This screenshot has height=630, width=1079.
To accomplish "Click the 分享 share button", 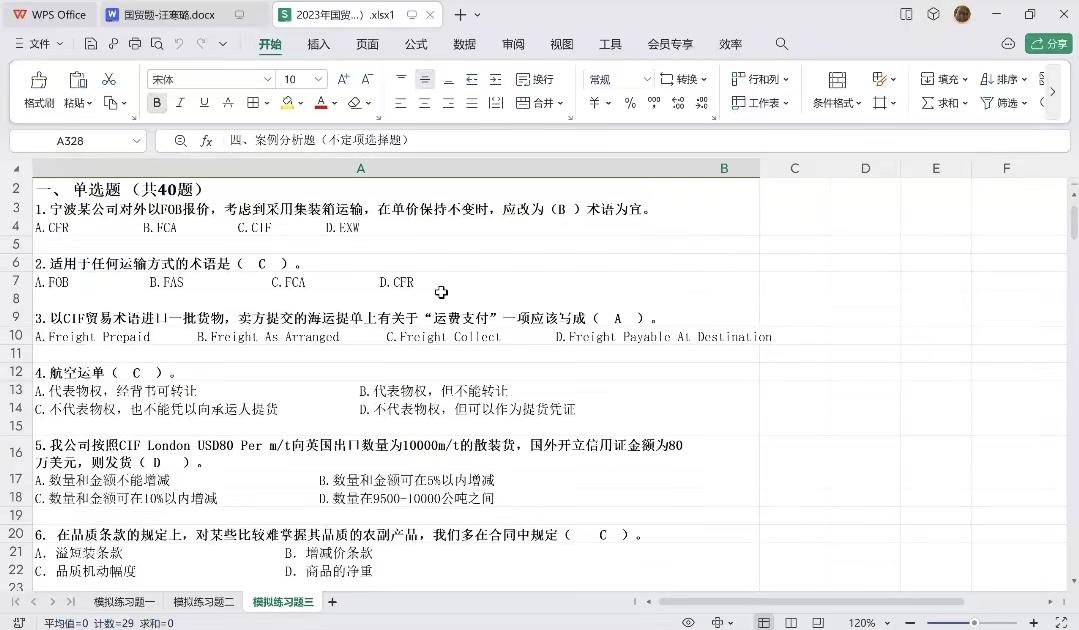I will (1049, 44).
